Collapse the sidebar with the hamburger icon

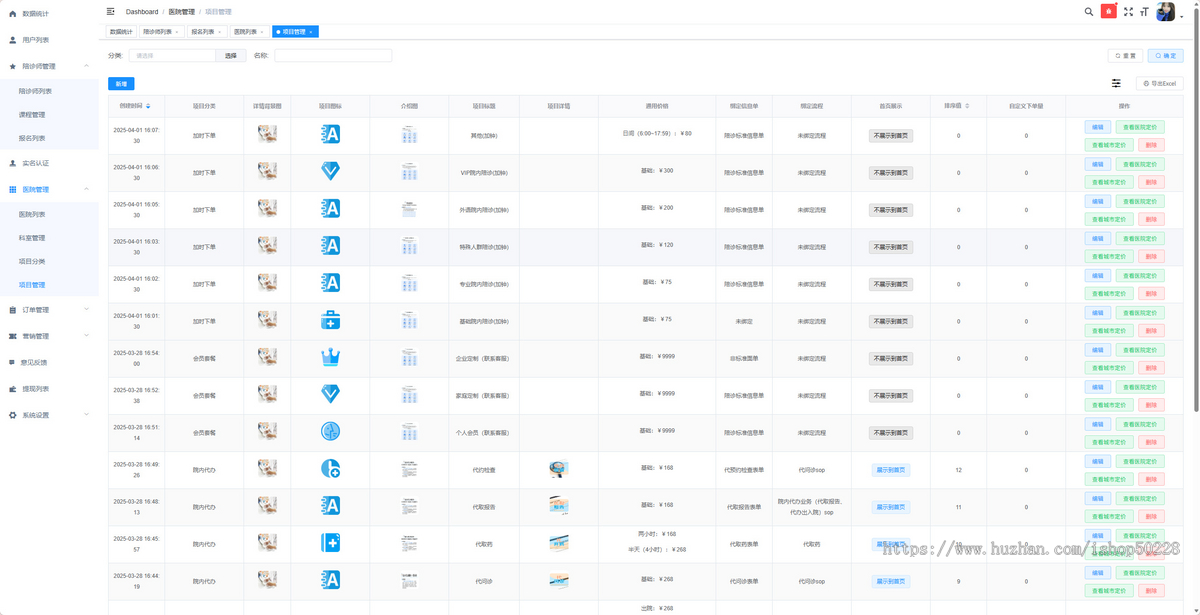[x=111, y=12]
